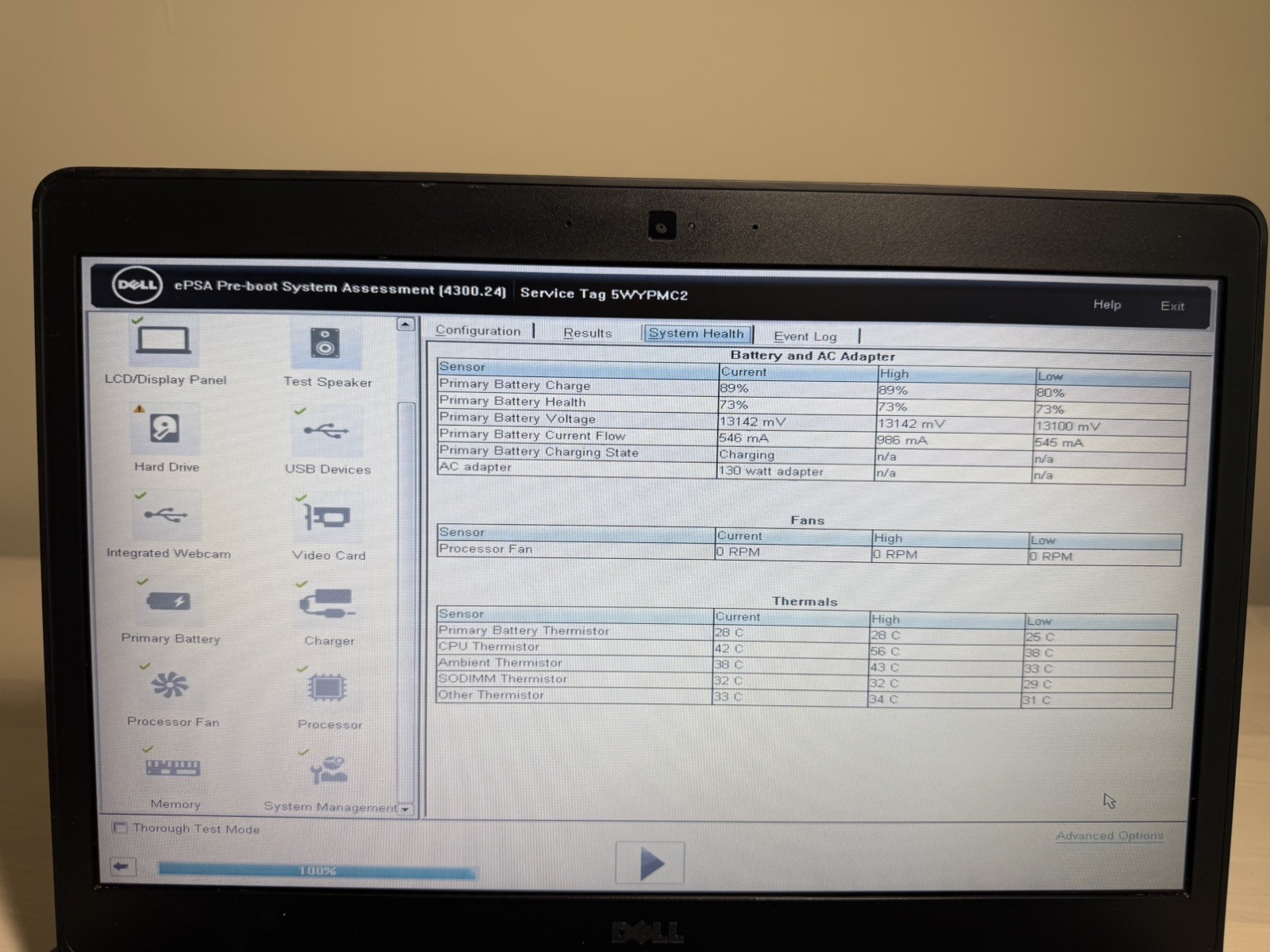Select the Memory module icon

(172, 769)
